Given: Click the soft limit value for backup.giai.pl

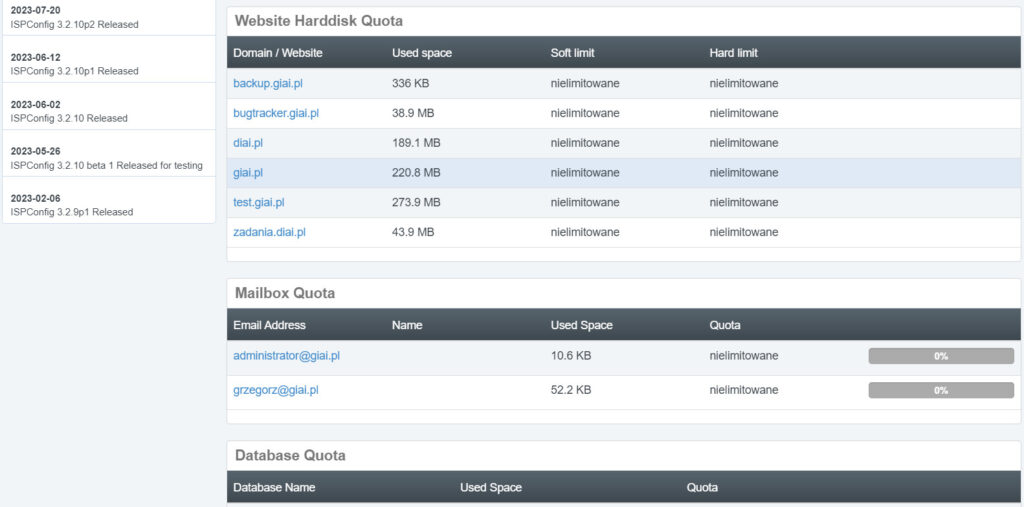Looking at the screenshot, I should 585,84.
